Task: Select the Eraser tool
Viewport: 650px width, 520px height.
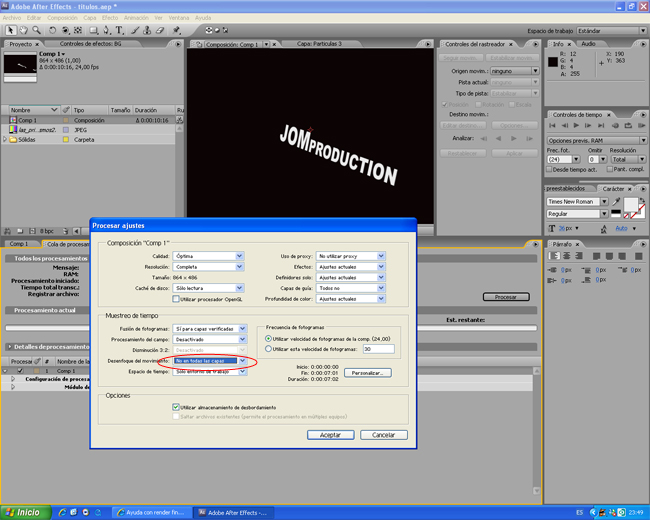Action: 160,30
